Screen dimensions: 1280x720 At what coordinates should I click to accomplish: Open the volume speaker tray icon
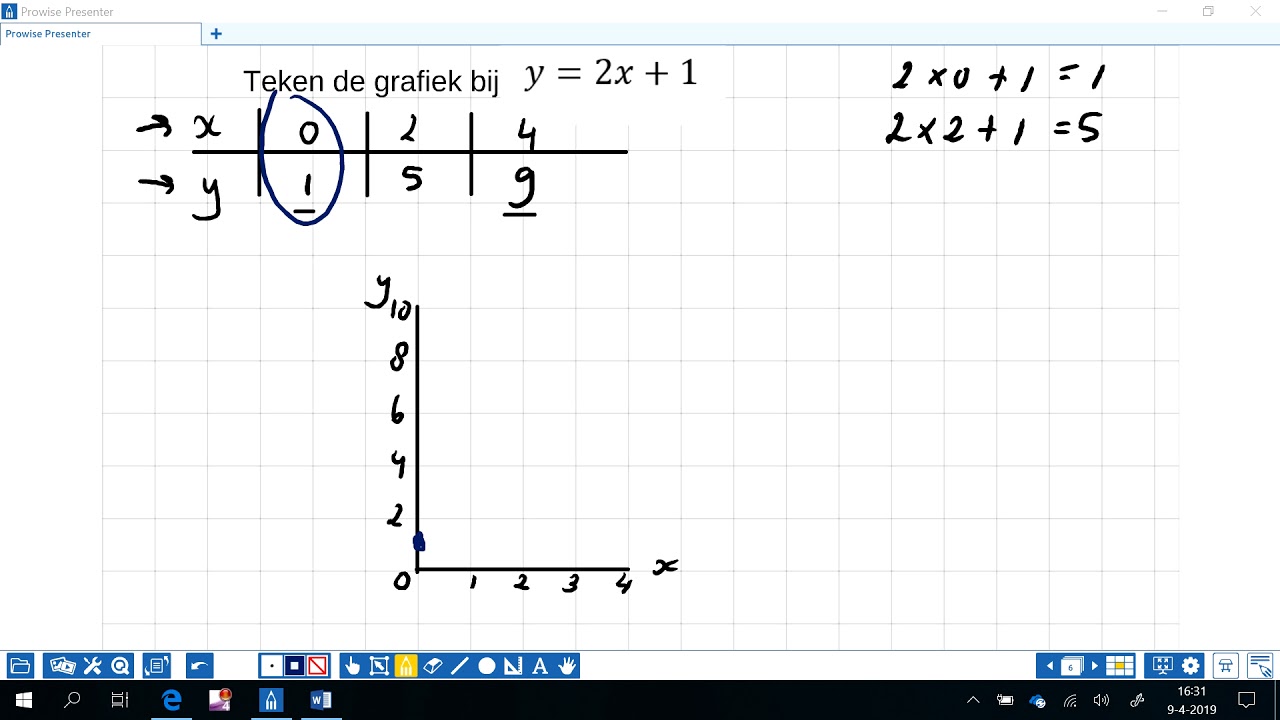point(1102,700)
